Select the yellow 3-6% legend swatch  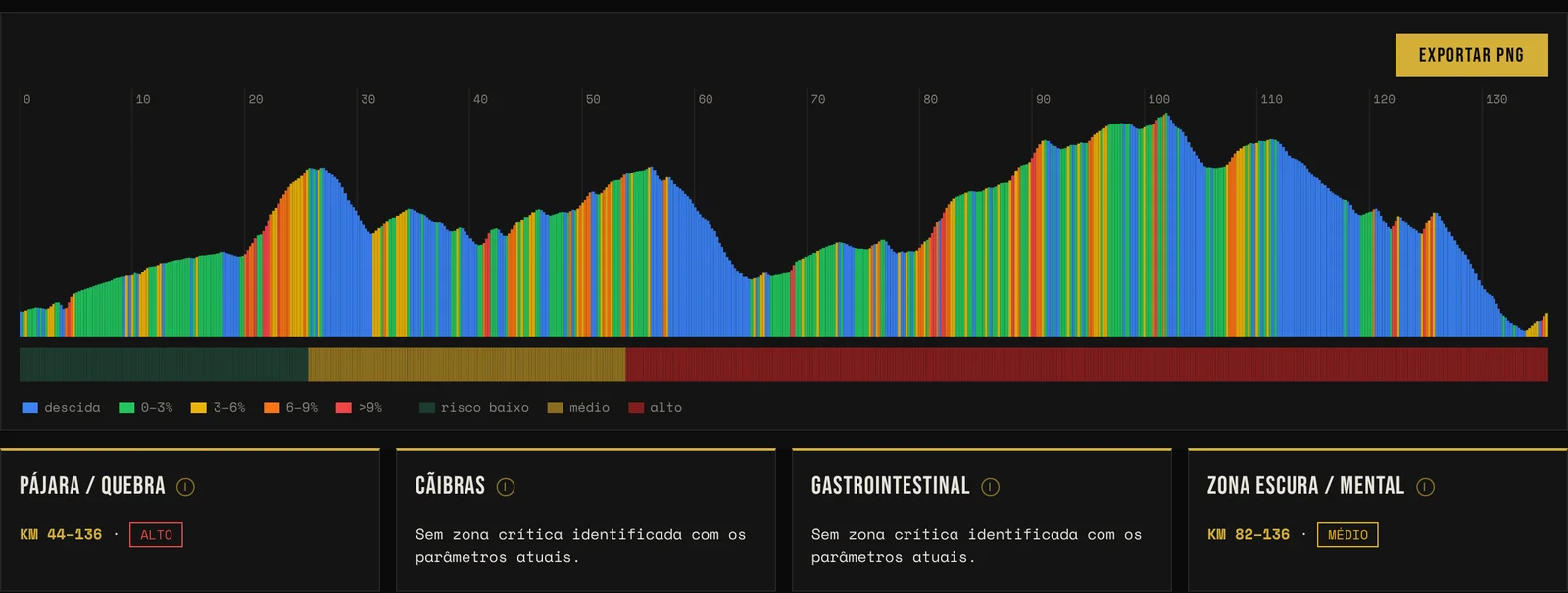(x=199, y=408)
